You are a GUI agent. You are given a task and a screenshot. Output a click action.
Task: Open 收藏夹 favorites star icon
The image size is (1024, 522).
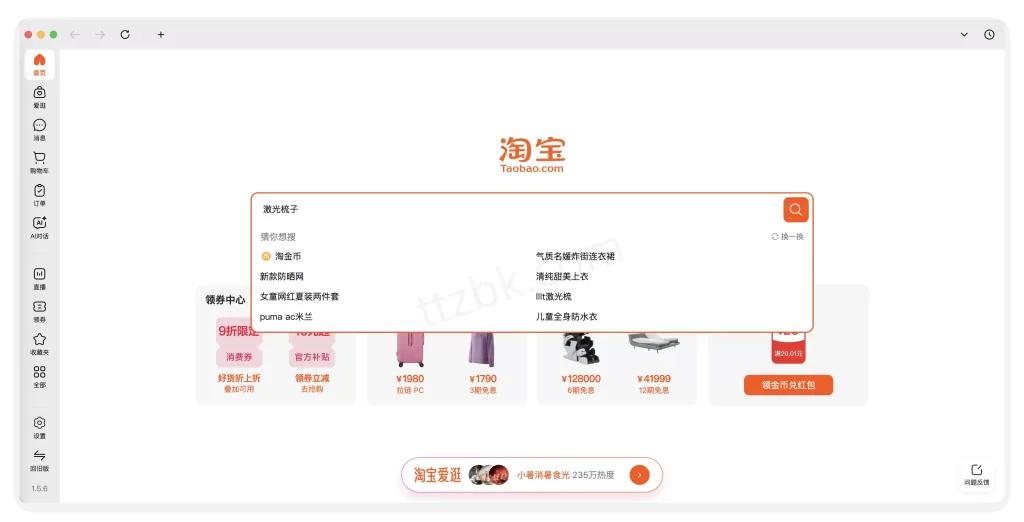tap(39, 344)
